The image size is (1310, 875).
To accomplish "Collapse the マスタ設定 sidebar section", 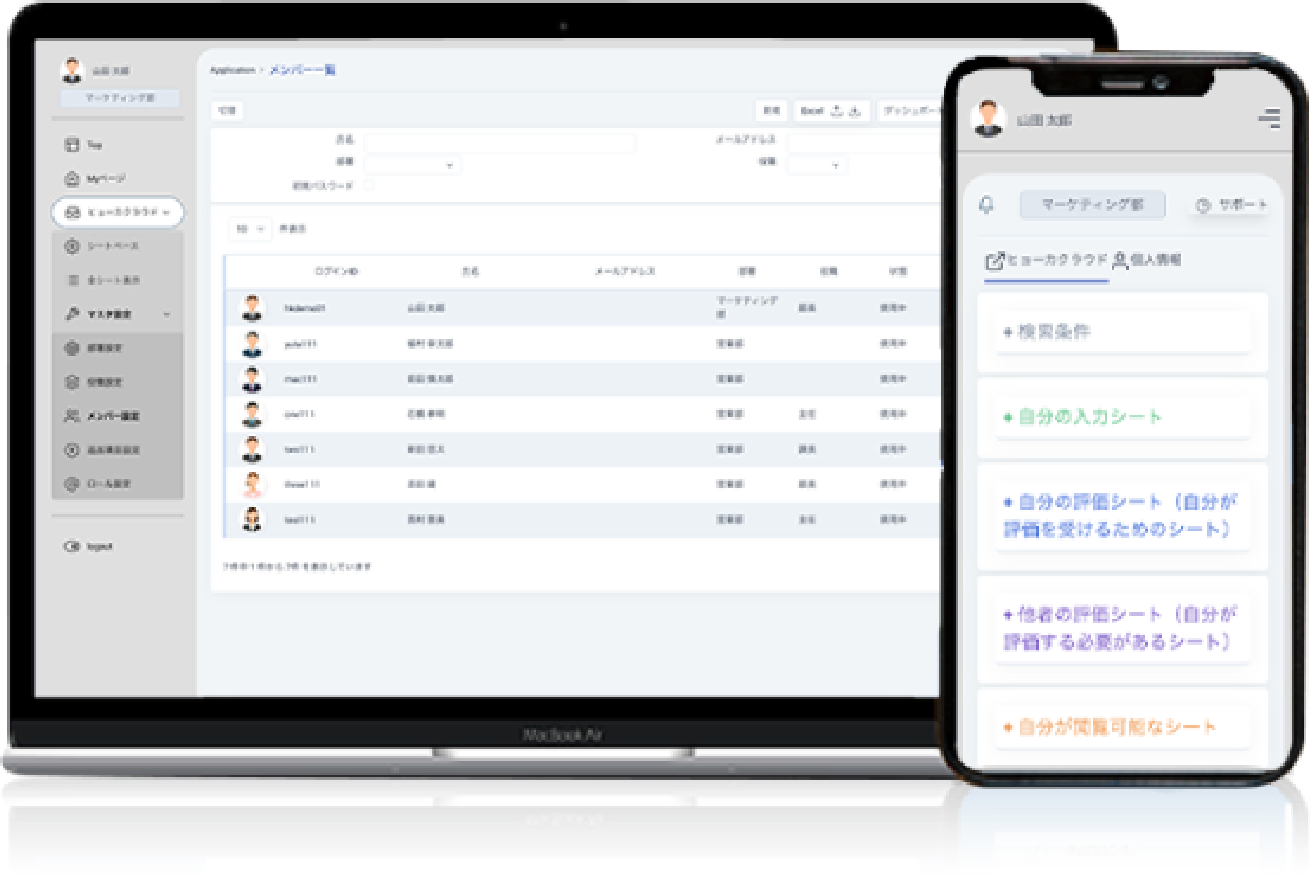I will (166, 314).
